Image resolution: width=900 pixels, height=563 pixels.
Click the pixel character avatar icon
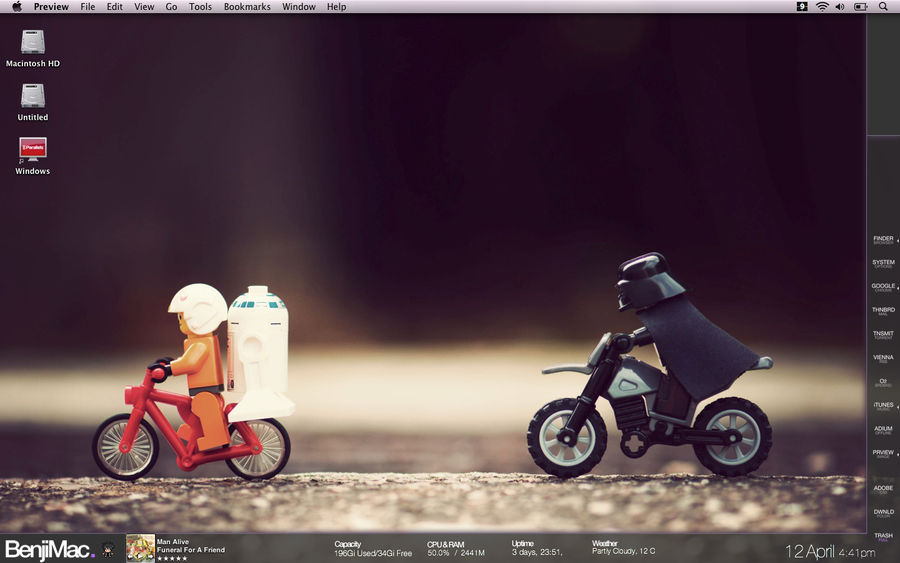click(107, 550)
